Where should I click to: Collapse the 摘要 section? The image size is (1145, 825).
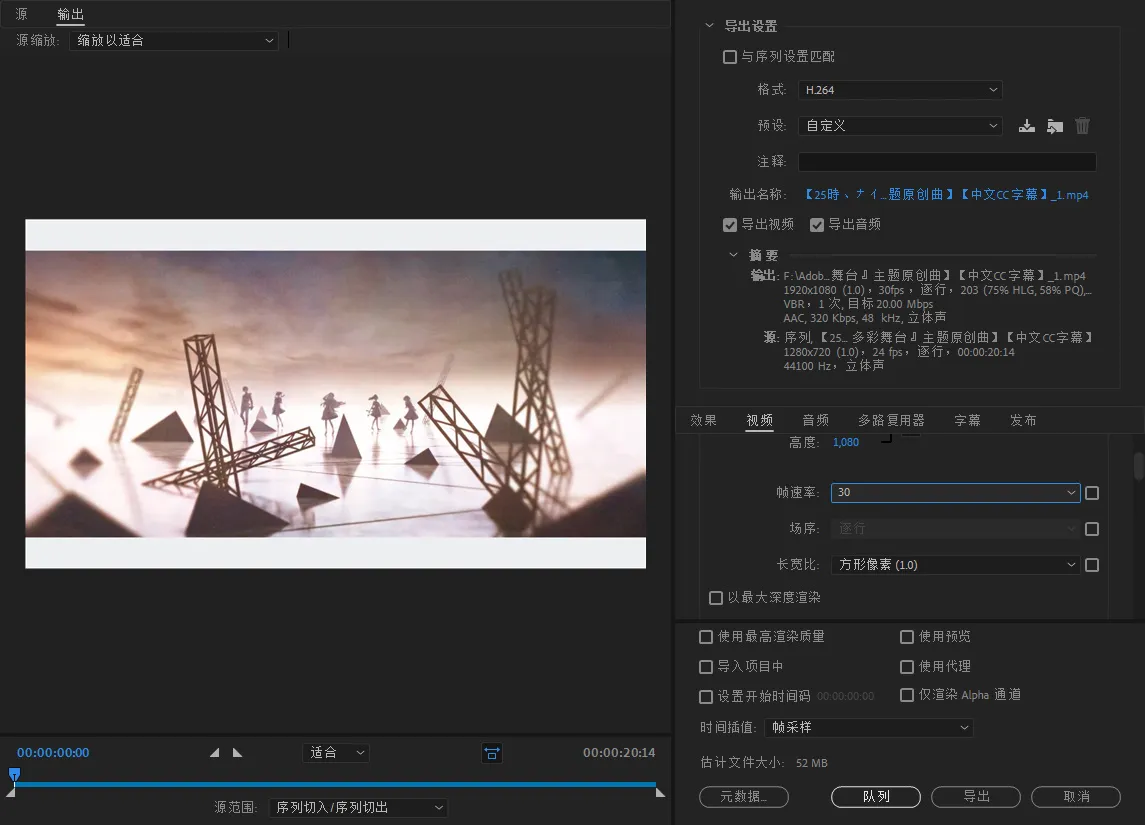[x=733, y=255]
